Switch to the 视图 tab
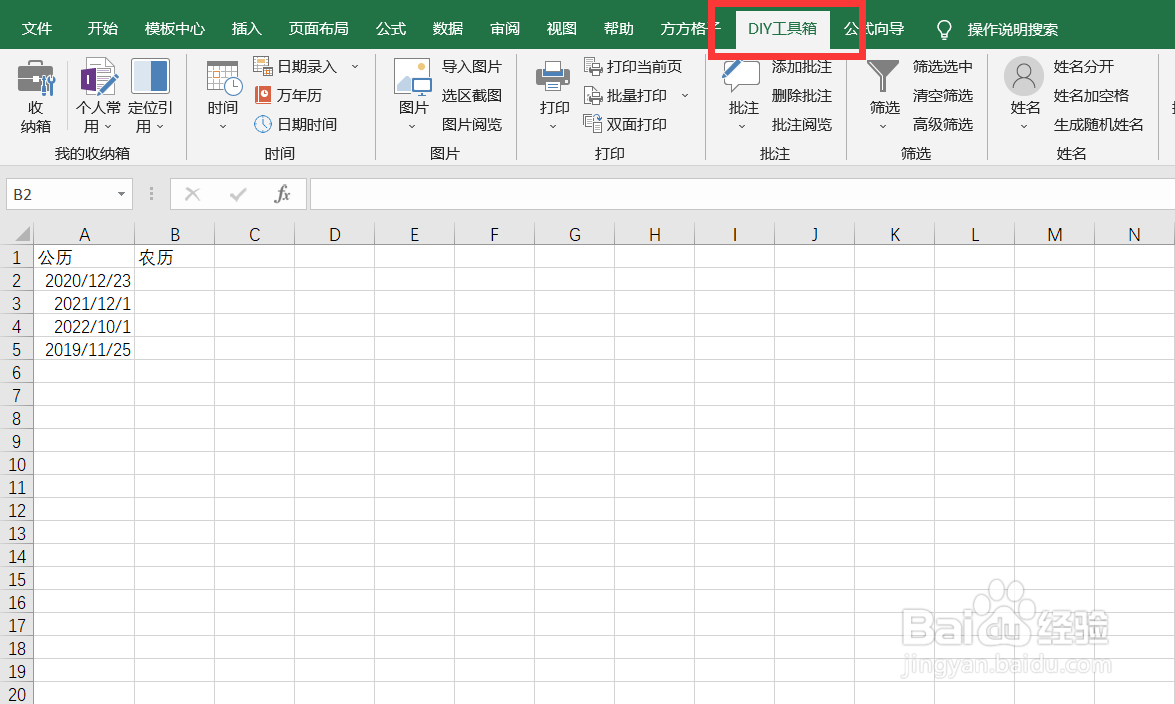 (561, 28)
